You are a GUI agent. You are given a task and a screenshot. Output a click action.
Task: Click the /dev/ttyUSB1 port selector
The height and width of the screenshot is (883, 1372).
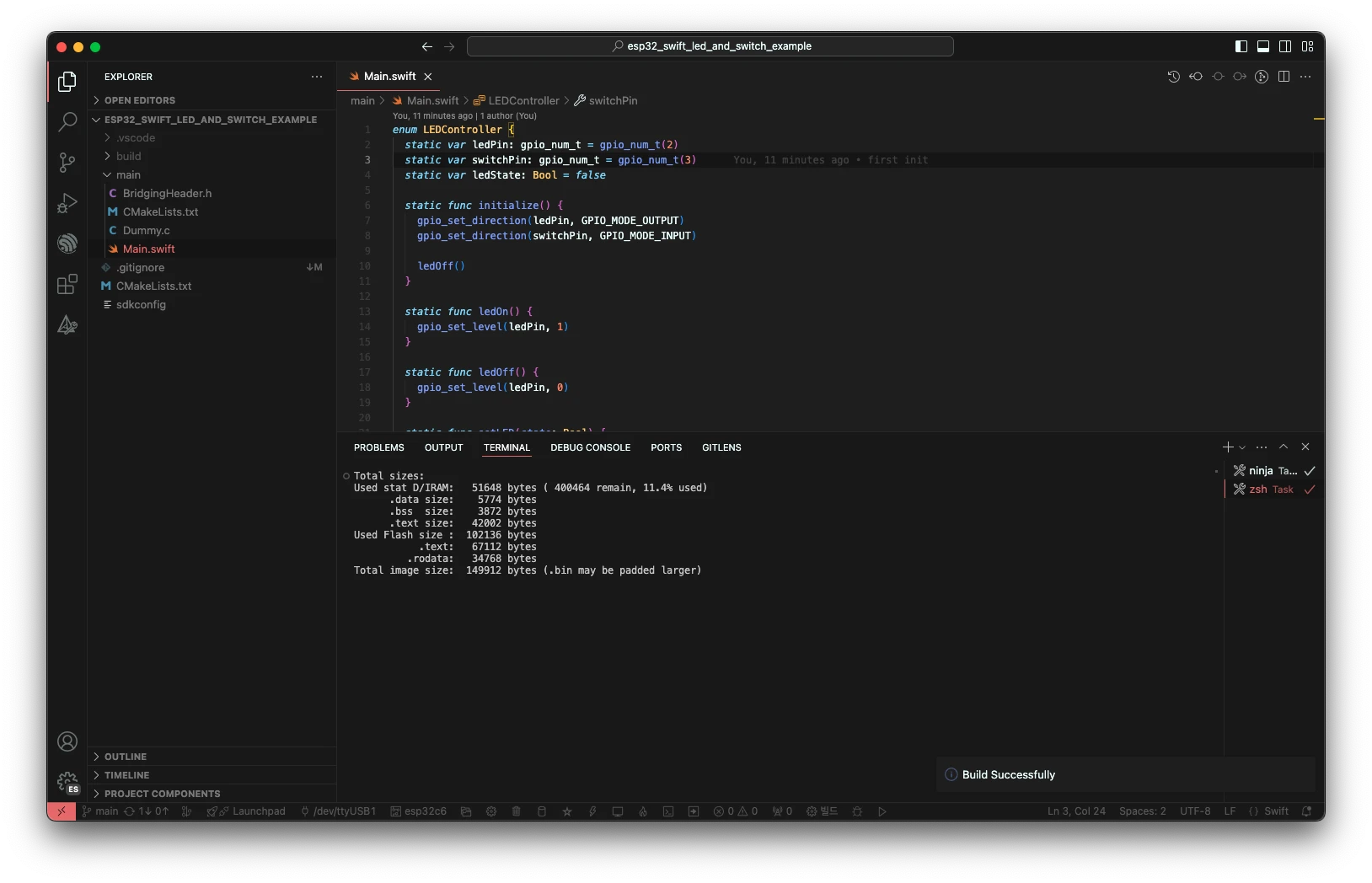(x=338, y=811)
